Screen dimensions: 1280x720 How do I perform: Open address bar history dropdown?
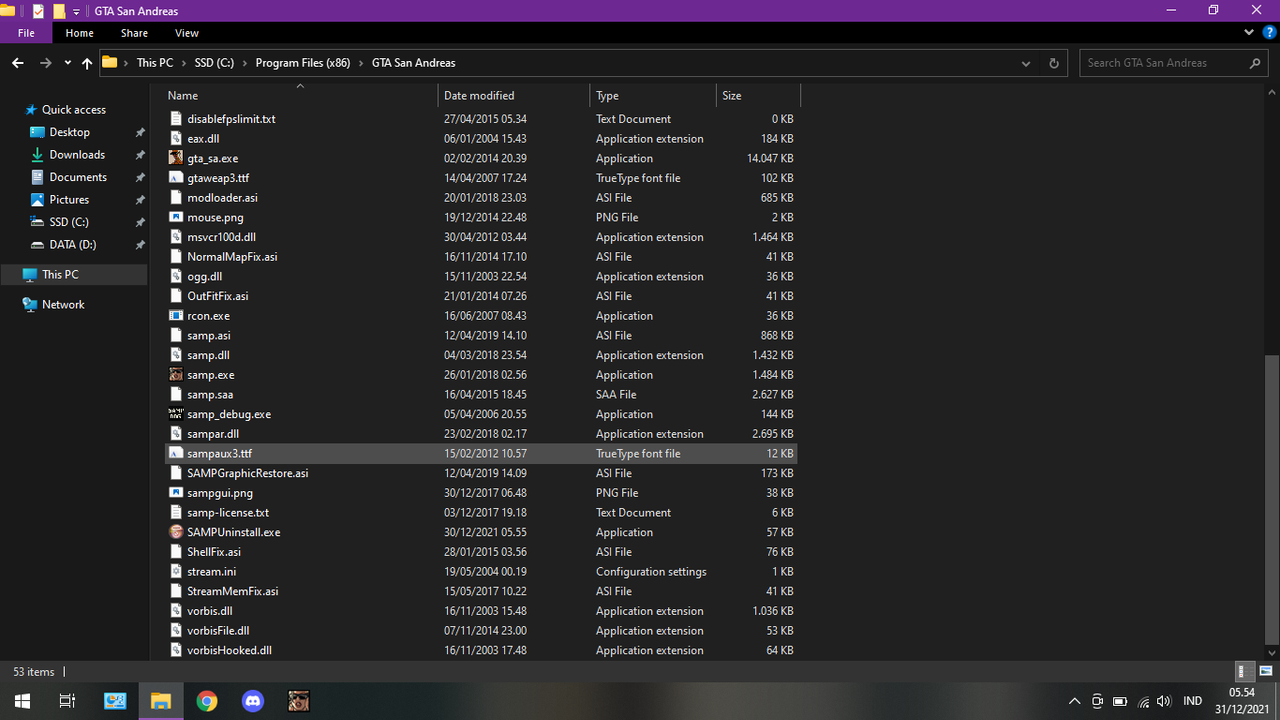click(1026, 63)
